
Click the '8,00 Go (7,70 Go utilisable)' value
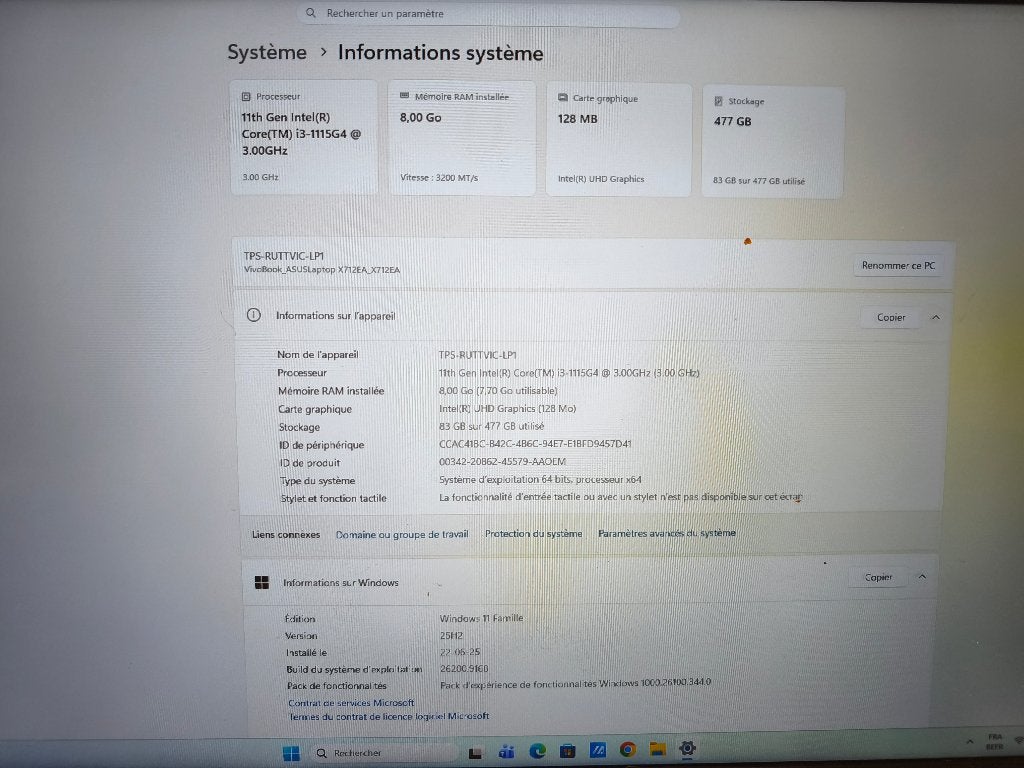pyautogui.click(x=498, y=391)
